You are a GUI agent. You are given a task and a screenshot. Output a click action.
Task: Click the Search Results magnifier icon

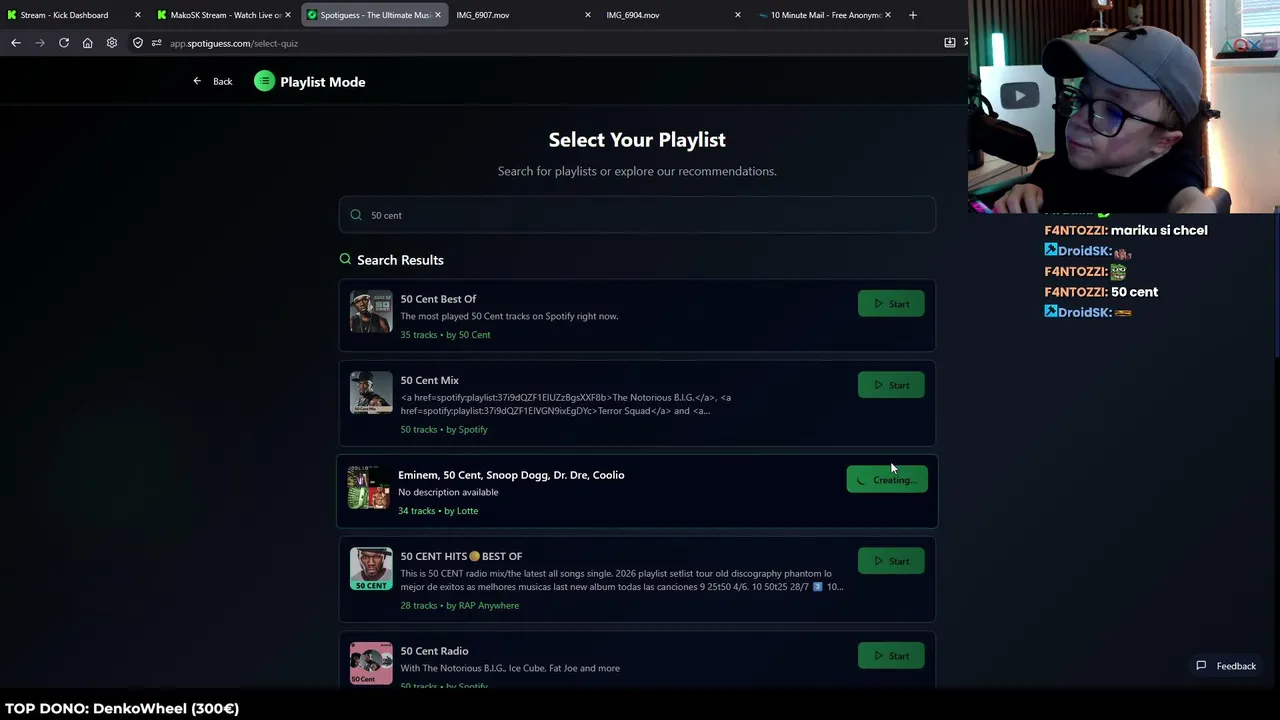(345, 259)
